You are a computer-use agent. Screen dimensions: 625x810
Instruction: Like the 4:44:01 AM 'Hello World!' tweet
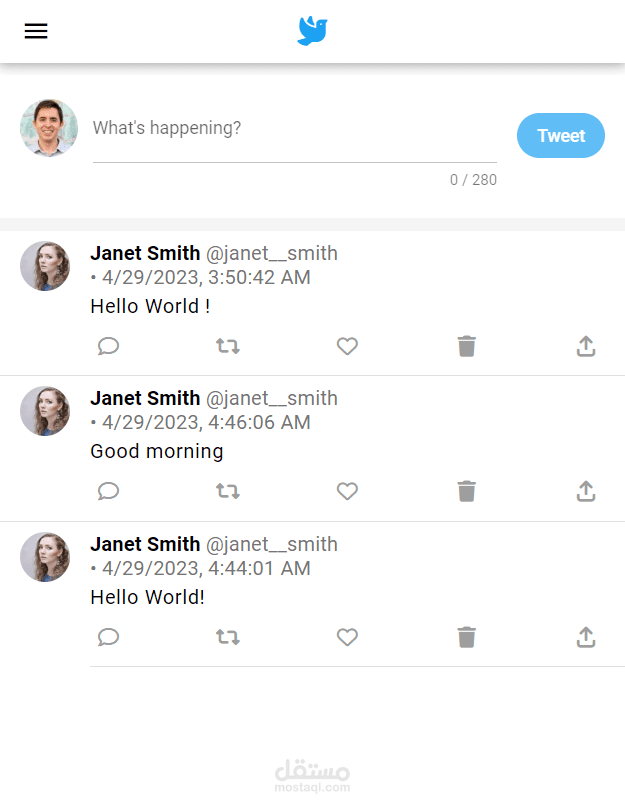coord(347,637)
